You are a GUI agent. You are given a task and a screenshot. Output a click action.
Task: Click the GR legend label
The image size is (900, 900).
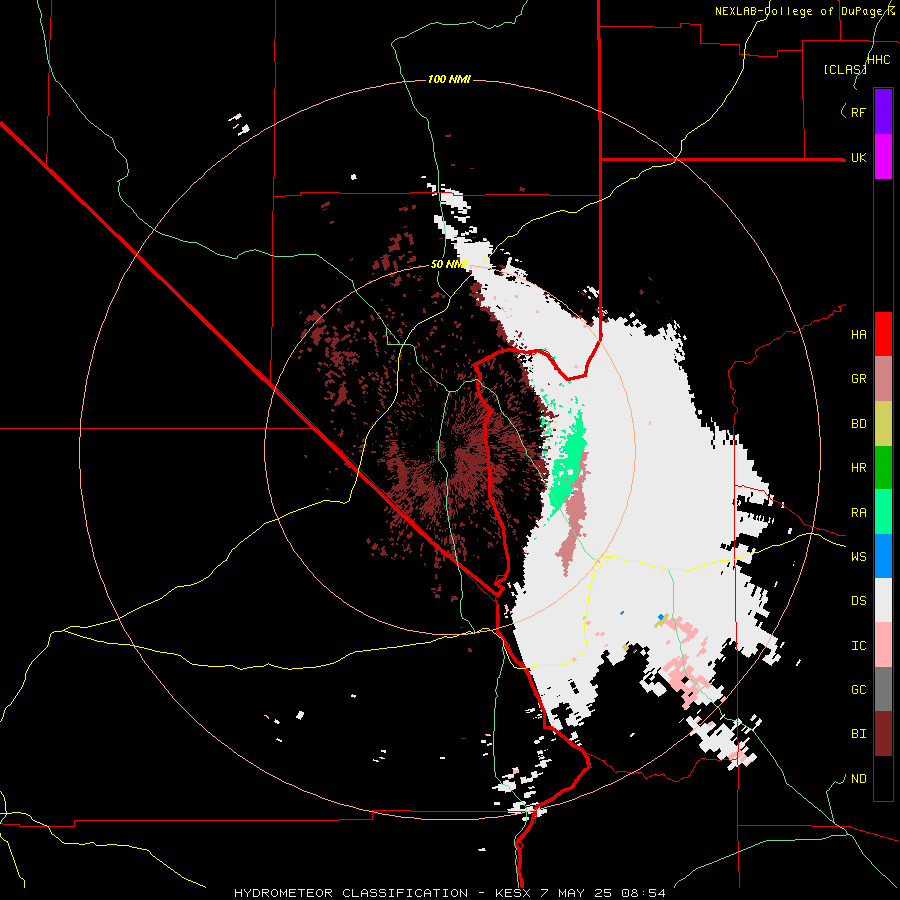pyautogui.click(x=859, y=379)
